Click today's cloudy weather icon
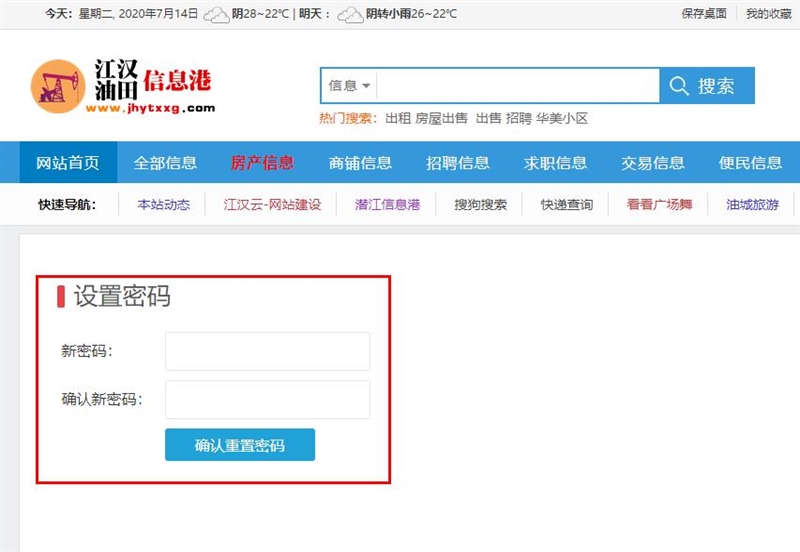Screen dimensions: 800x552 [216, 14]
